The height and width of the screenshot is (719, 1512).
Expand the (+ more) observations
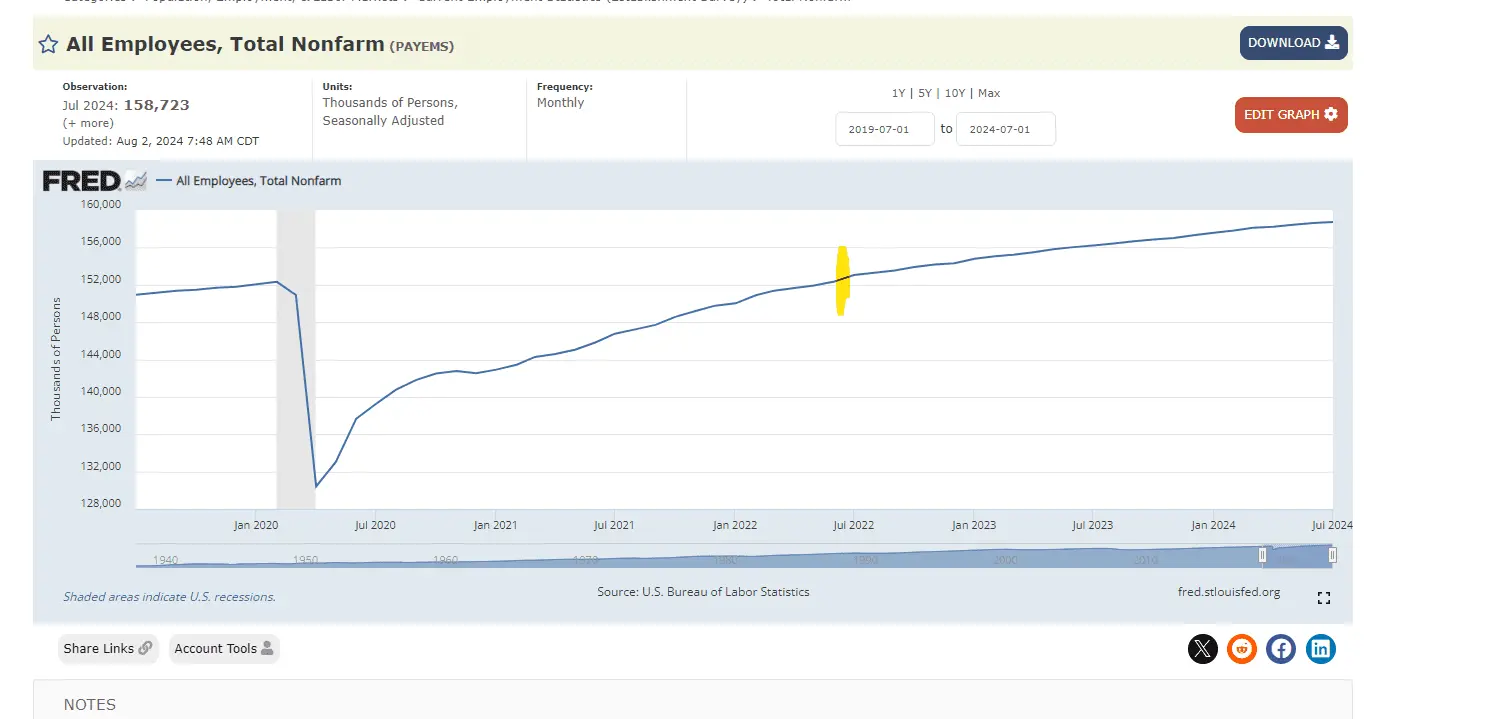click(88, 123)
